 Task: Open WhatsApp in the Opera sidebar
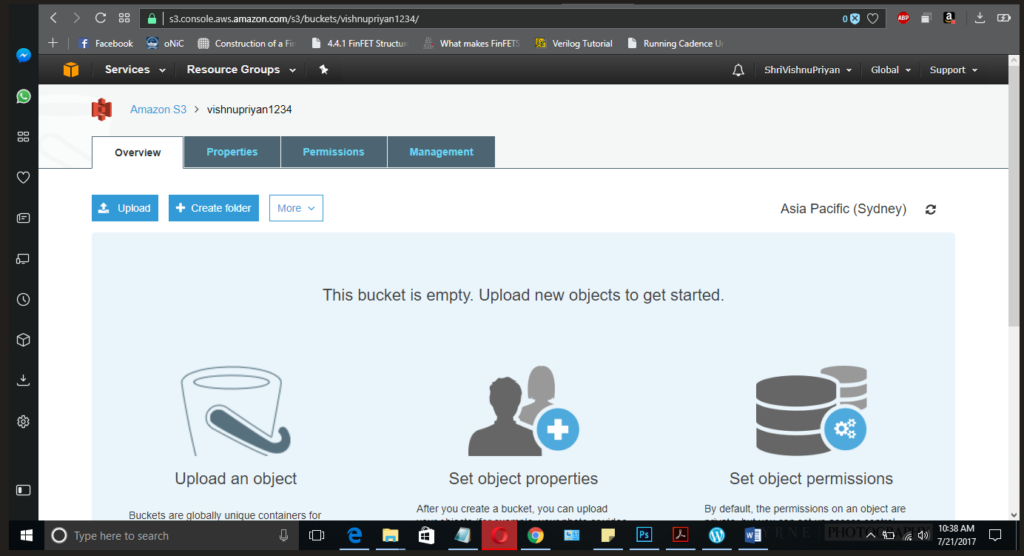pyautogui.click(x=23, y=97)
